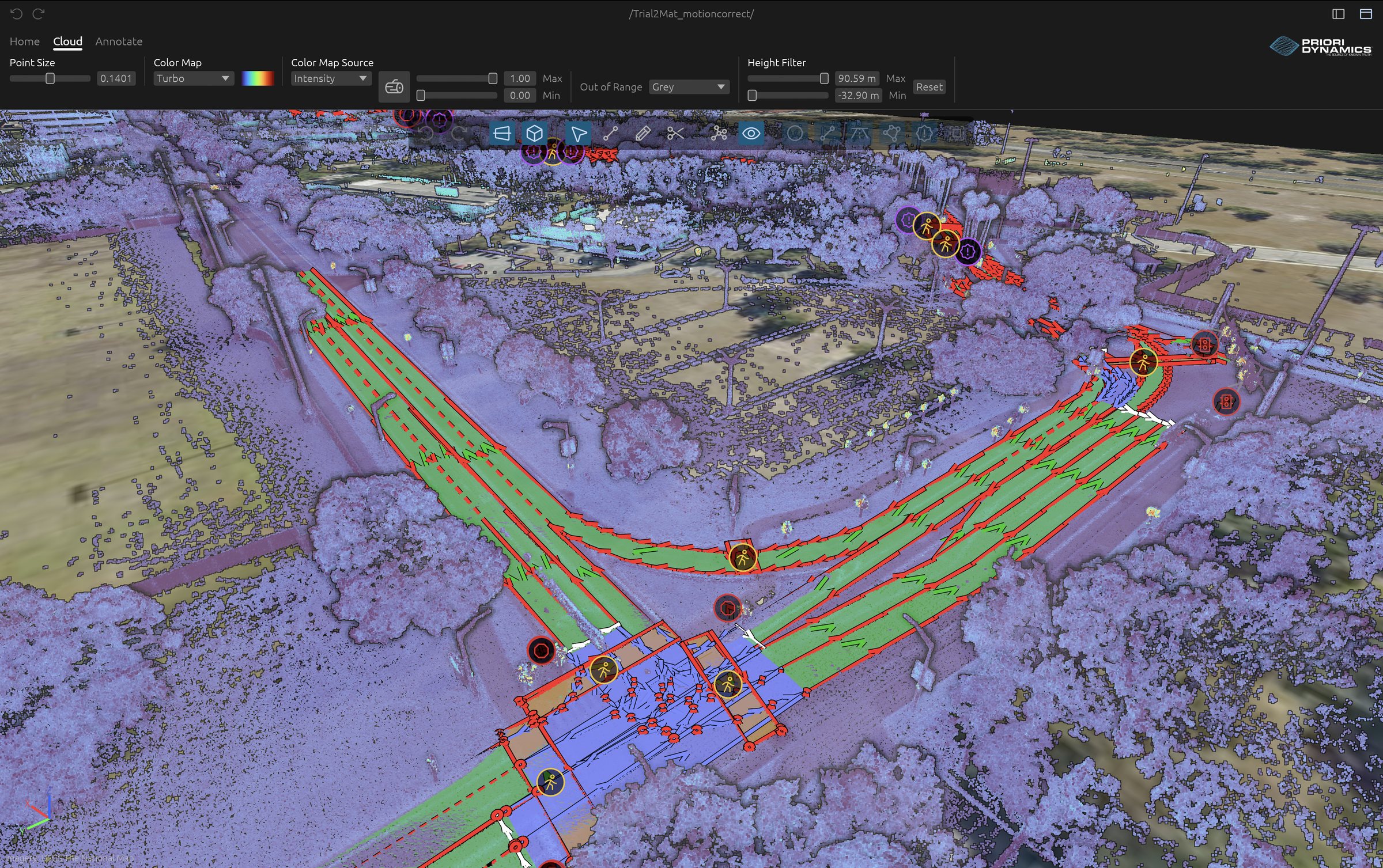
Task: Select the line segment drawing tool
Action: tap(610, 134)
